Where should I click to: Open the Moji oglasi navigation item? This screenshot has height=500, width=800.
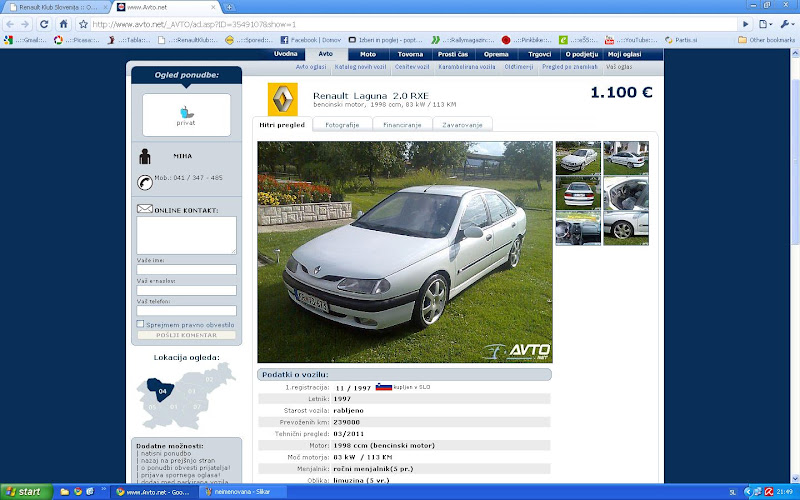[x=624, y=54]
